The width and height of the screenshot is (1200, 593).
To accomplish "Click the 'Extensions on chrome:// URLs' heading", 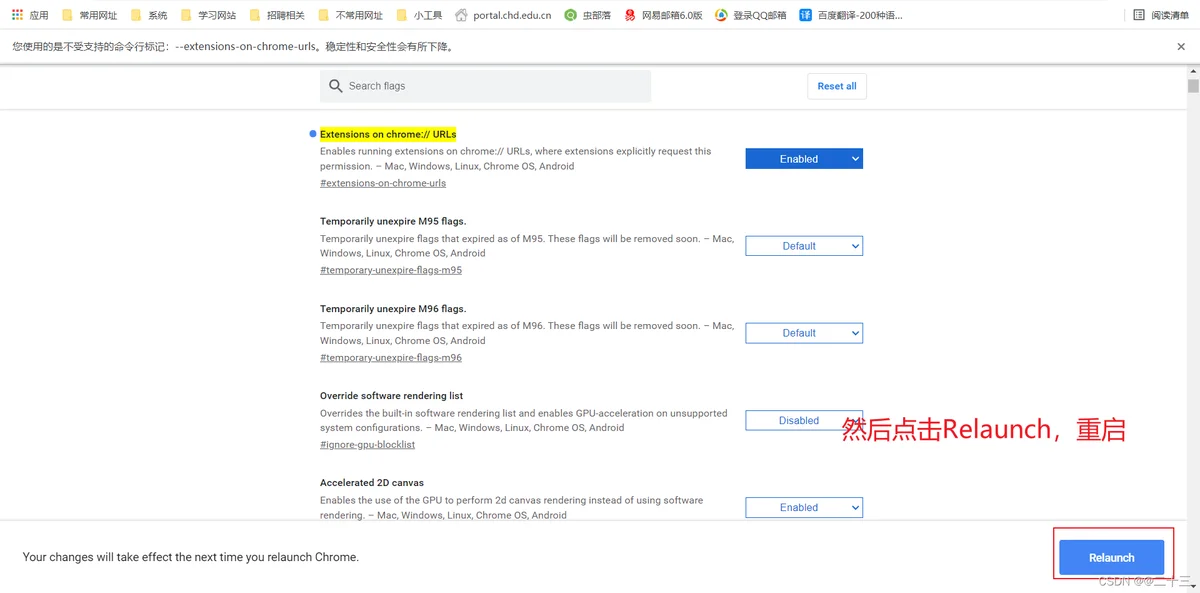I will (388, 134).
